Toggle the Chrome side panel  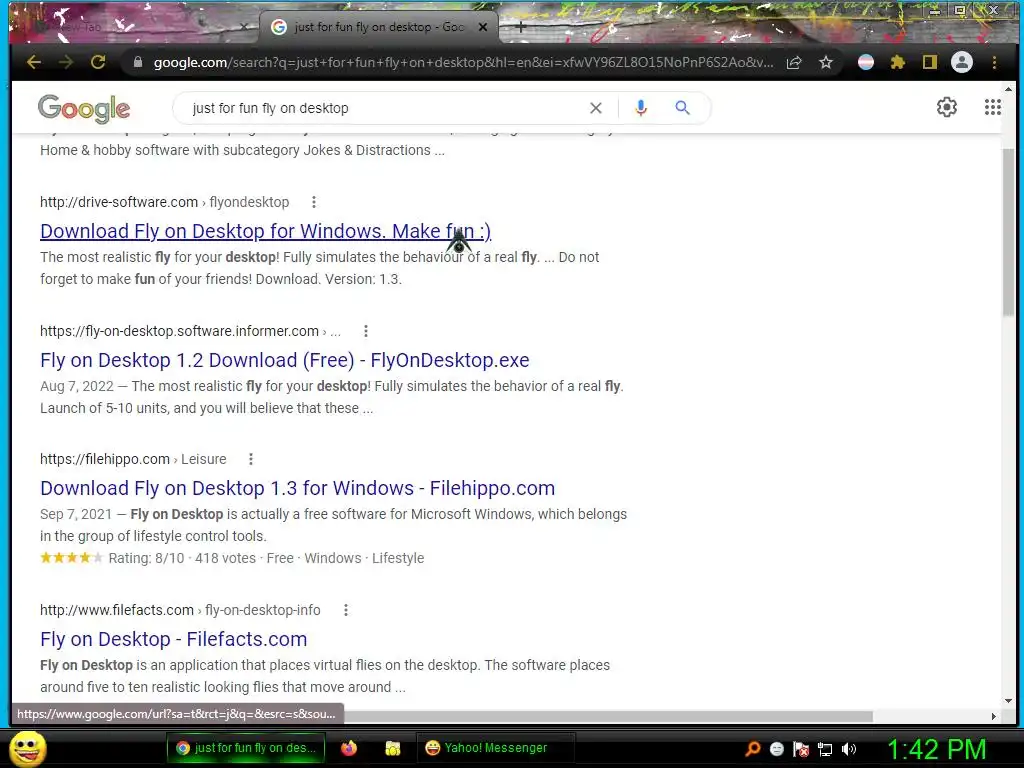[930, 62]
